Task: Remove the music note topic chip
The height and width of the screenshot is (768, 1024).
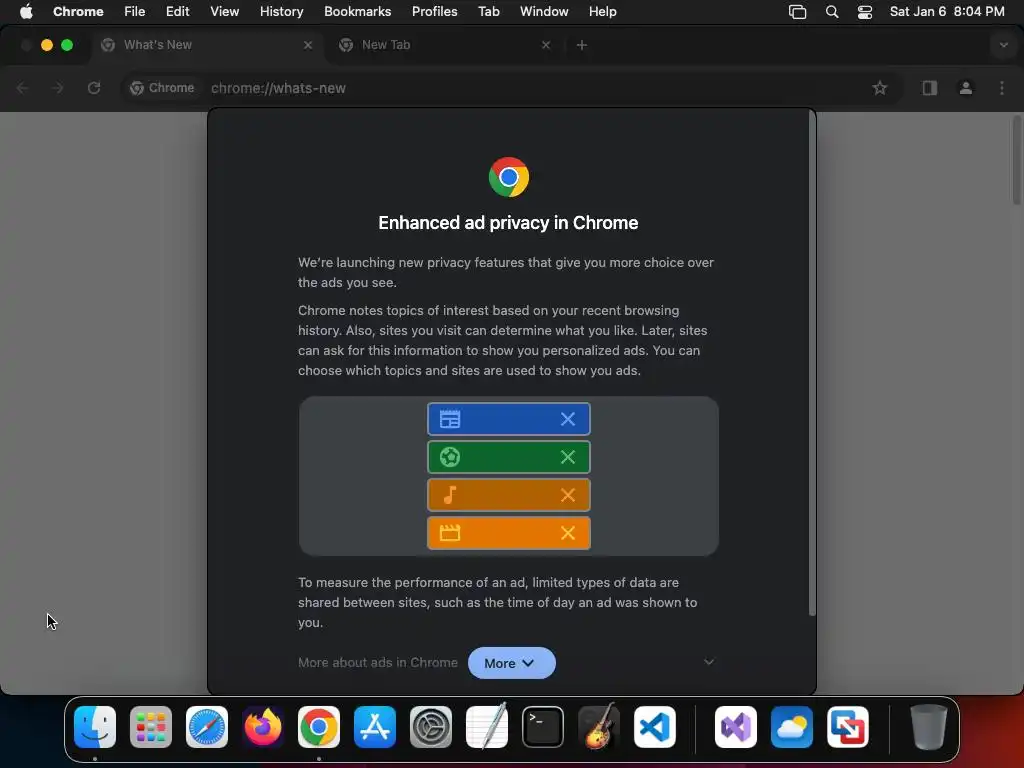Action: pos(568,495)
